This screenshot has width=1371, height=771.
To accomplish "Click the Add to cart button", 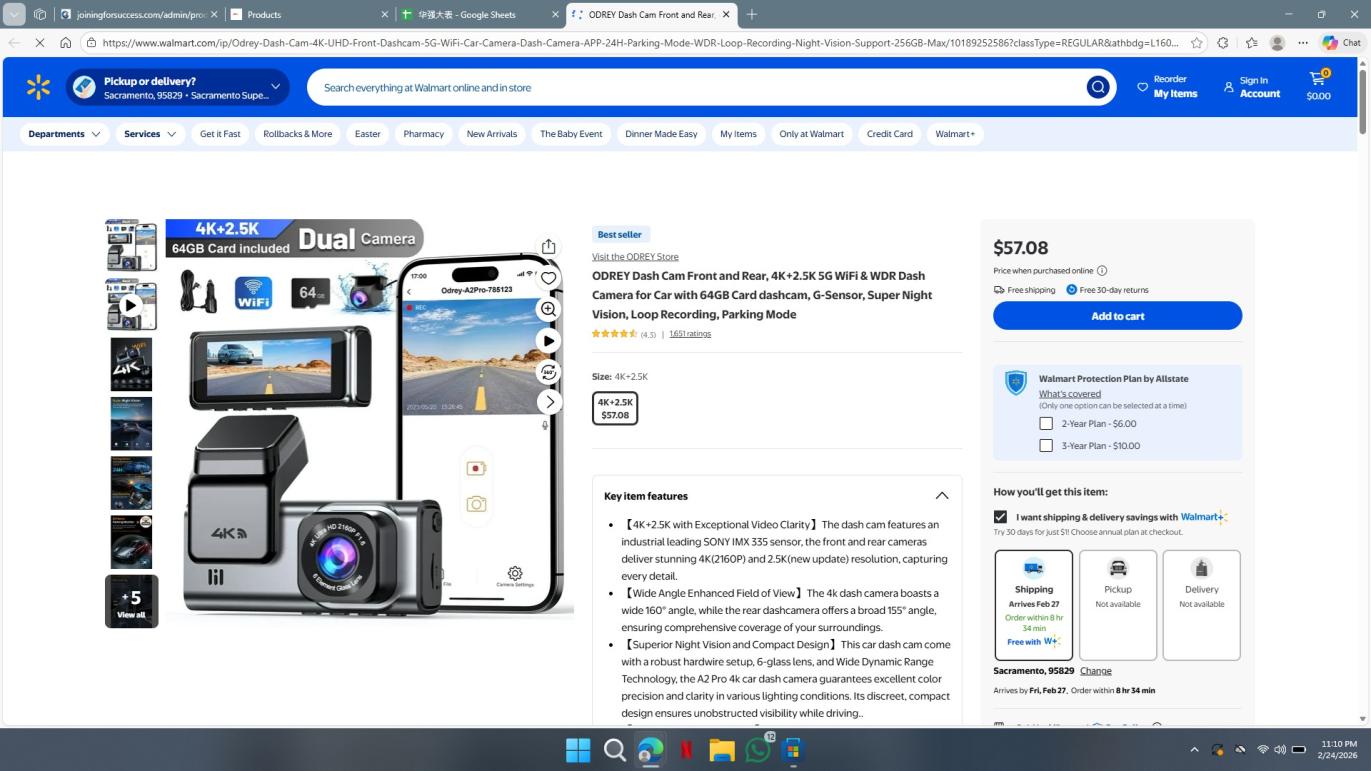I will 1117,316.
